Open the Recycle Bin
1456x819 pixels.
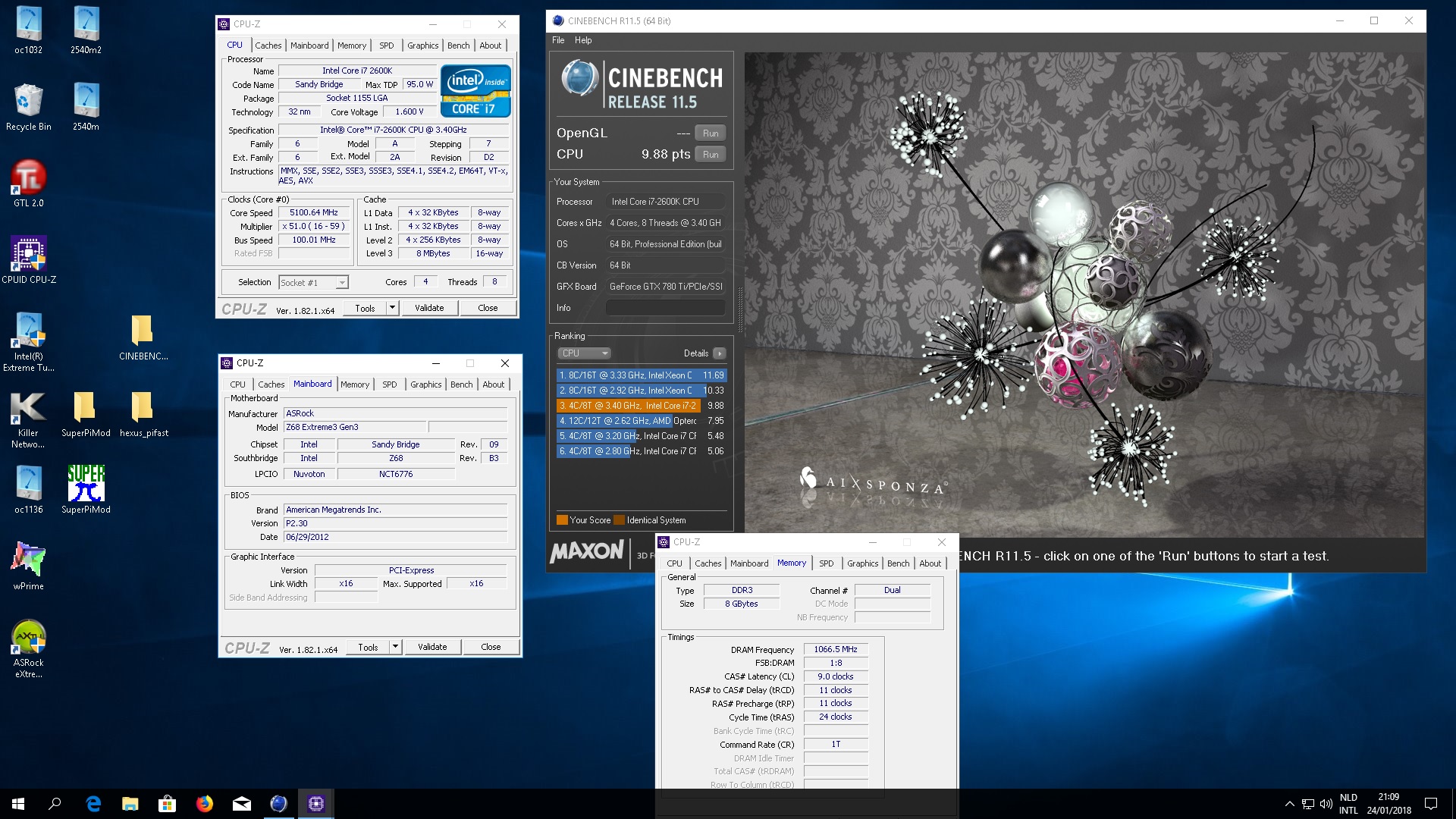29,107
